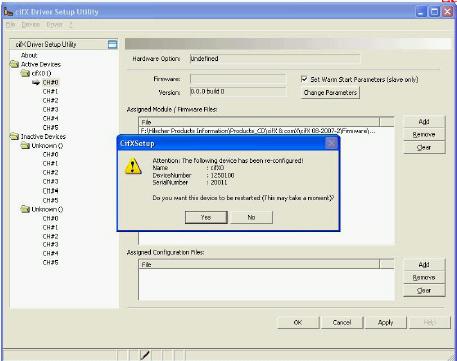
Task: Click the warning icon in the CifXSetup dialog
Action: (133, 166)
